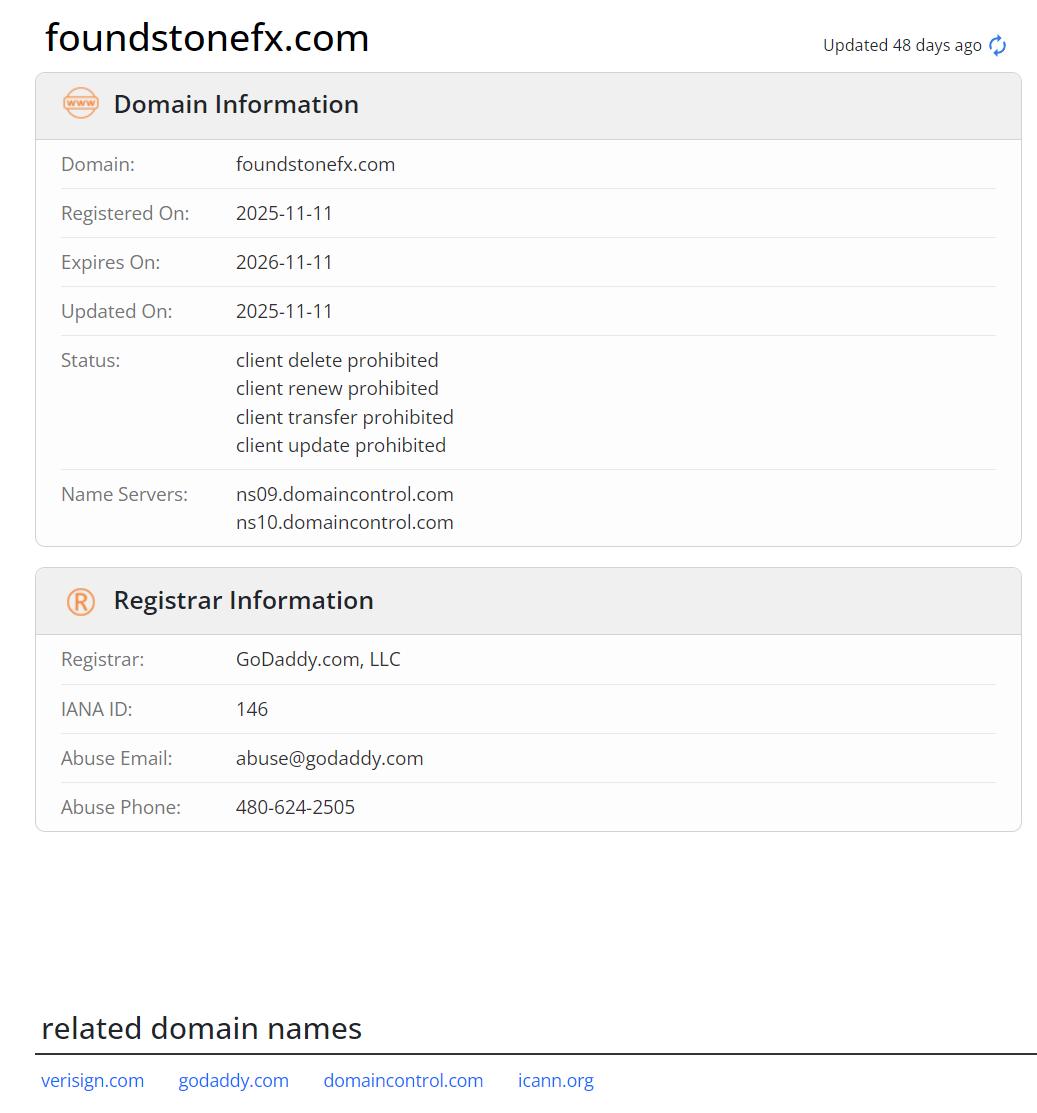Open the domaincontrol.com related domain link

pyautogui.click(x=403, y=1080)
